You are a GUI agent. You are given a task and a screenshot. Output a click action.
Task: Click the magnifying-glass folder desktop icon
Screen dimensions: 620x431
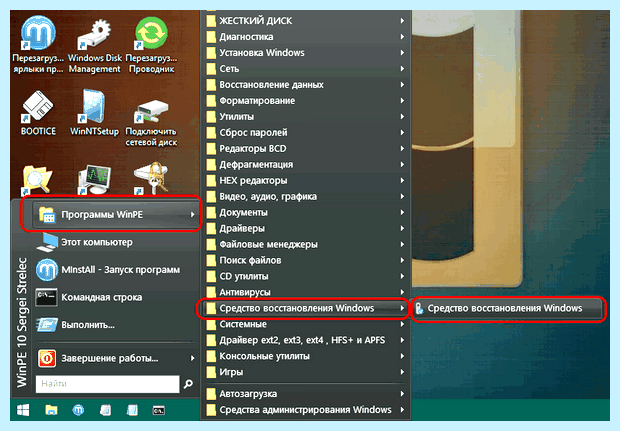pyautogui.click(x=37, y=180)
